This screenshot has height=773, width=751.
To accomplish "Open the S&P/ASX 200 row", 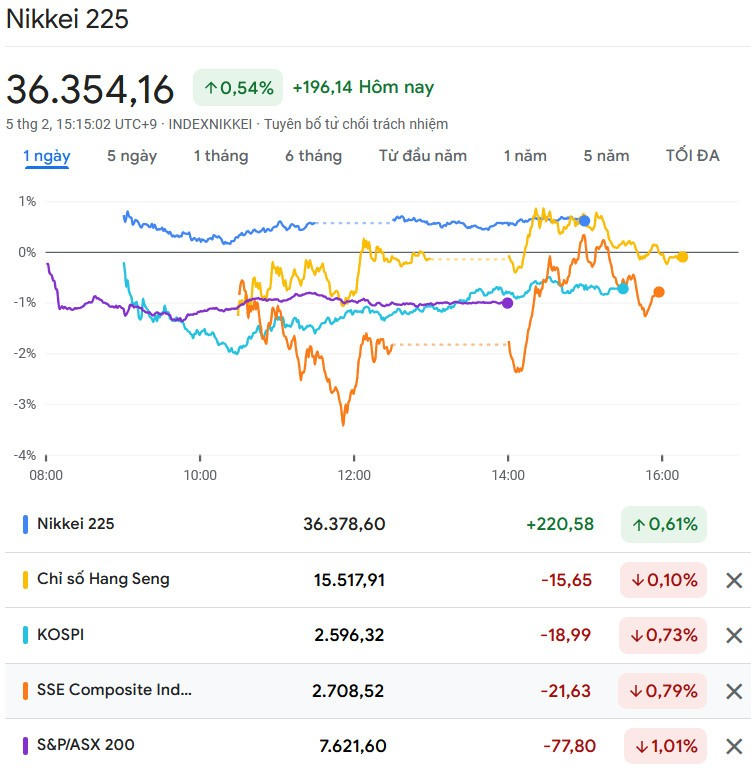I will tap(378, 746).
